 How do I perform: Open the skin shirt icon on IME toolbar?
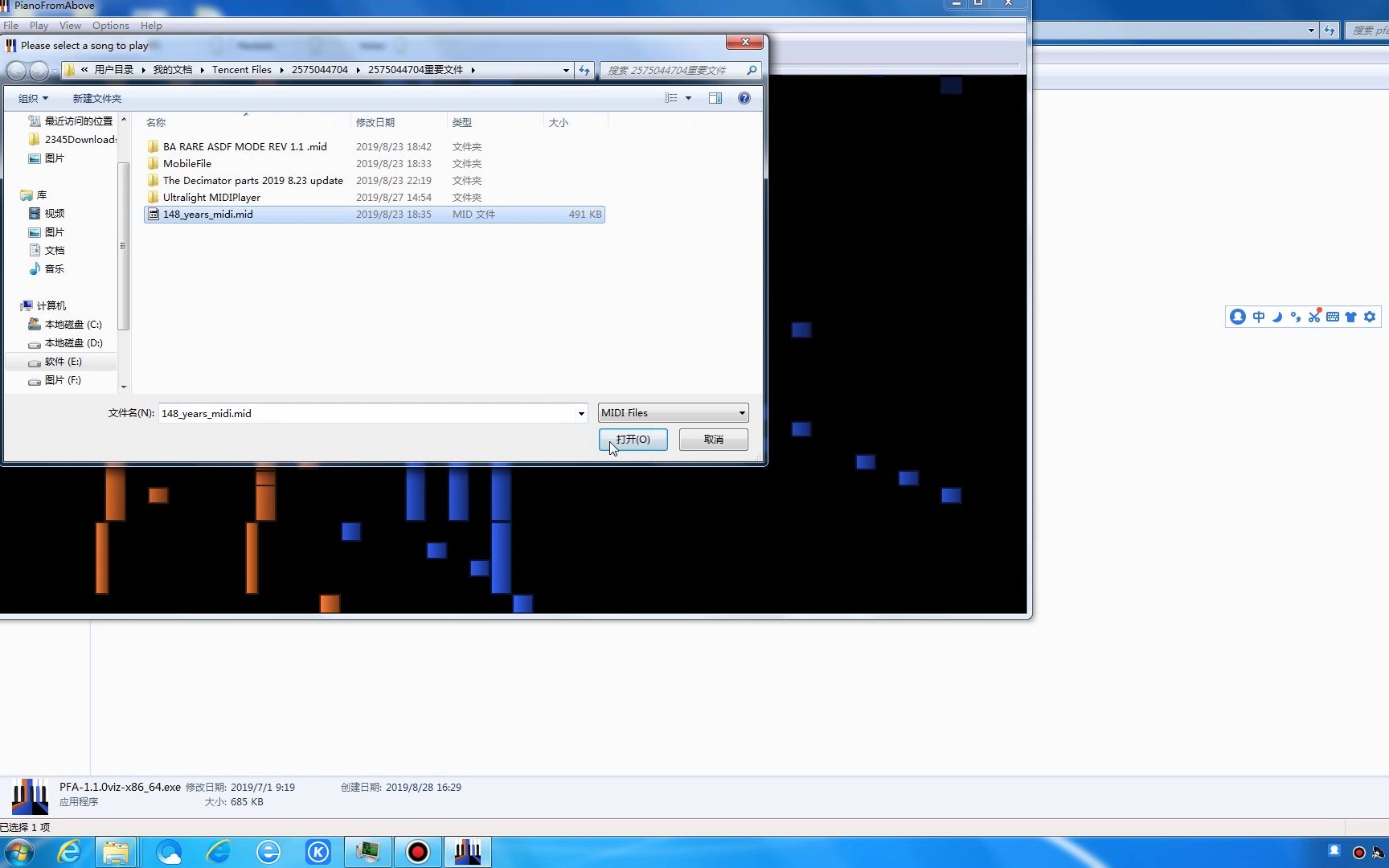(1351, 317)
